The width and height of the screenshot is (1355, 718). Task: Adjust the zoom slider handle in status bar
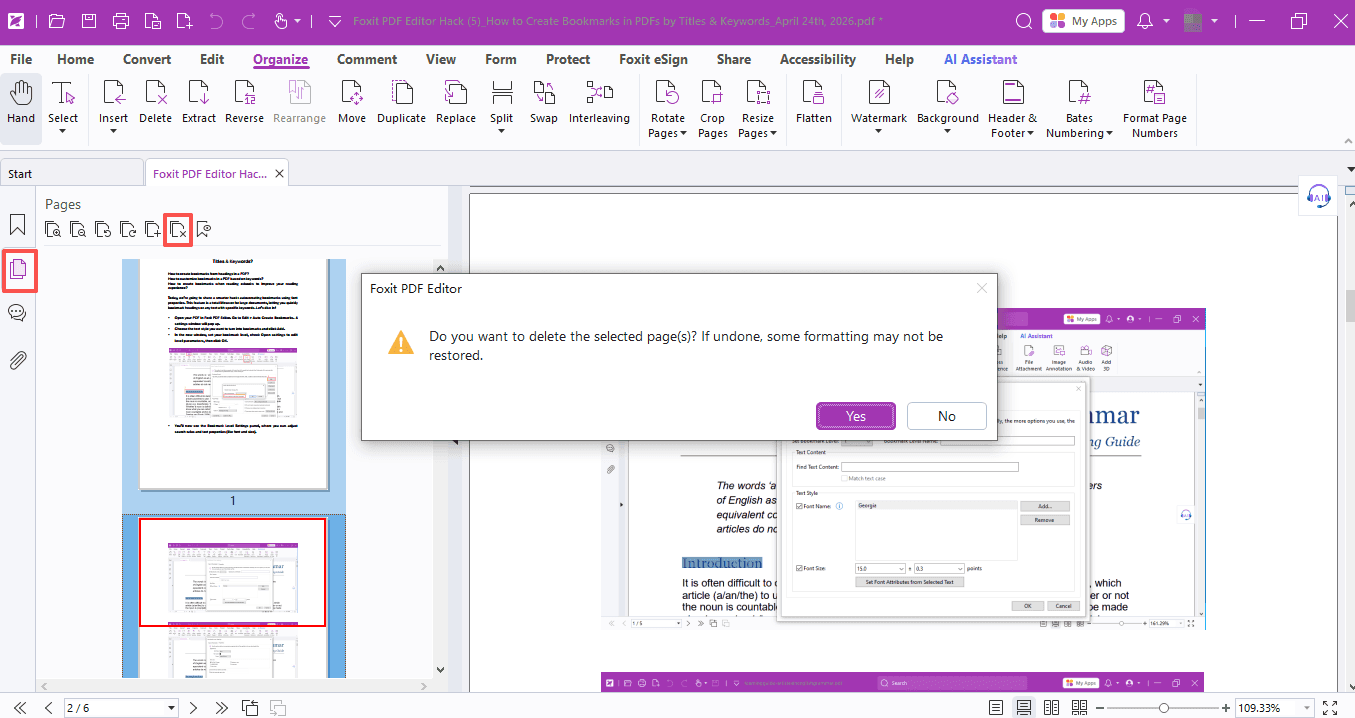coord(1163,708)
